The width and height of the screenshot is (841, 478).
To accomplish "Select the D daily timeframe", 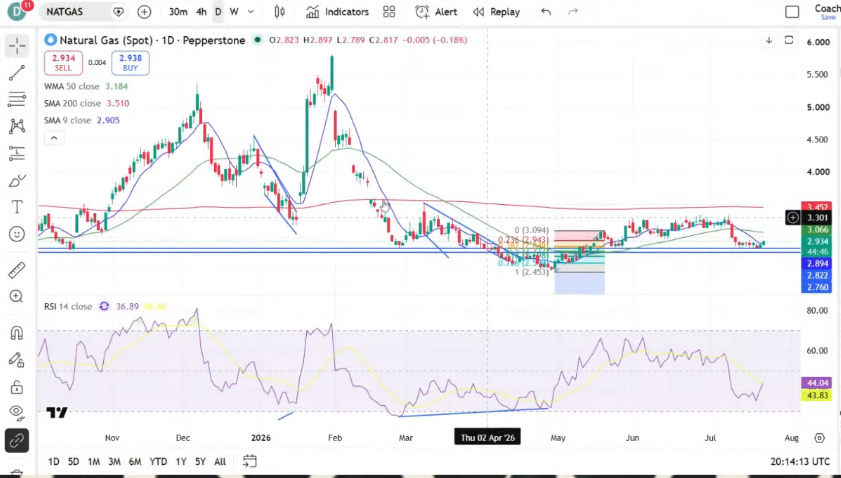I will point(218,12).
